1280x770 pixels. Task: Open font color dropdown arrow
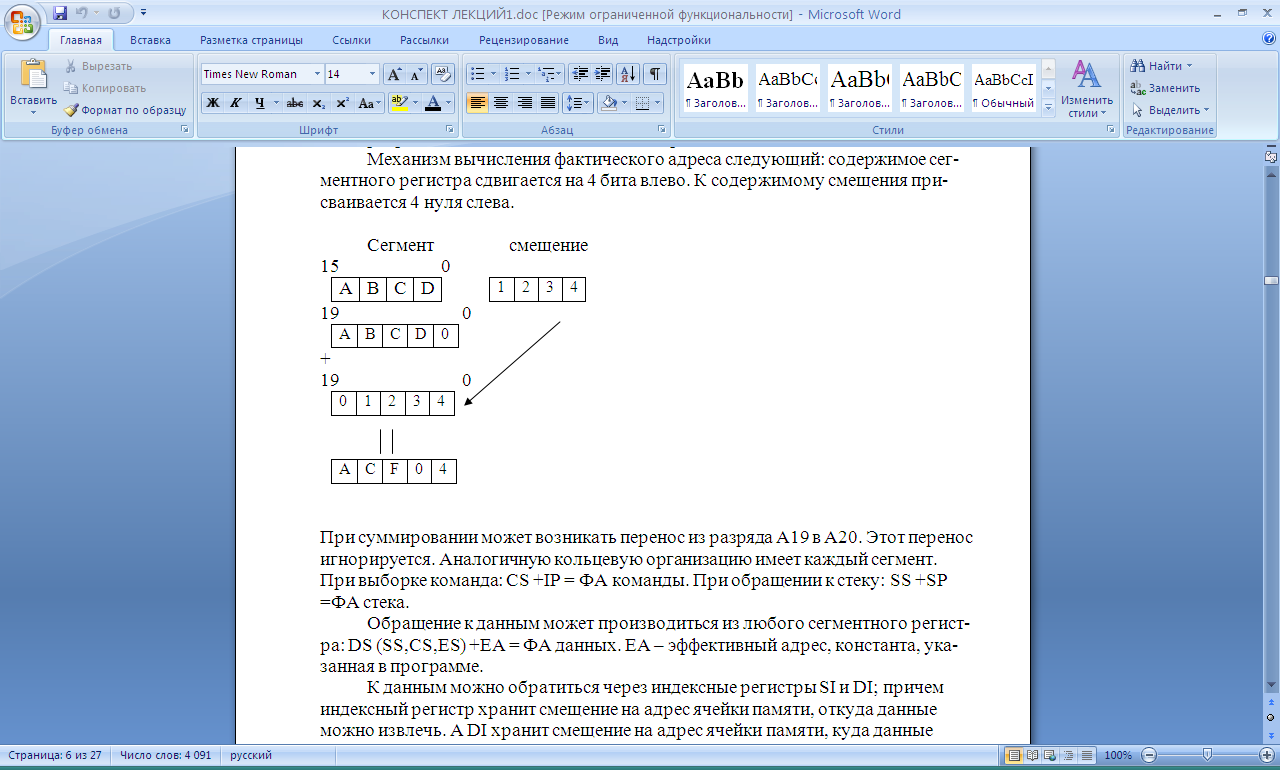click(x=449, y=103)
